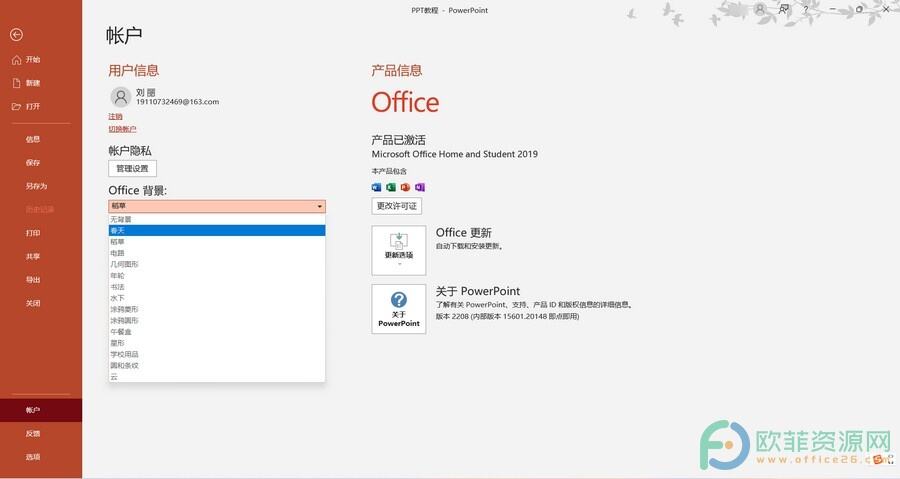
Task: Open the 导出 page in sidebar
Action: [41, 280]
